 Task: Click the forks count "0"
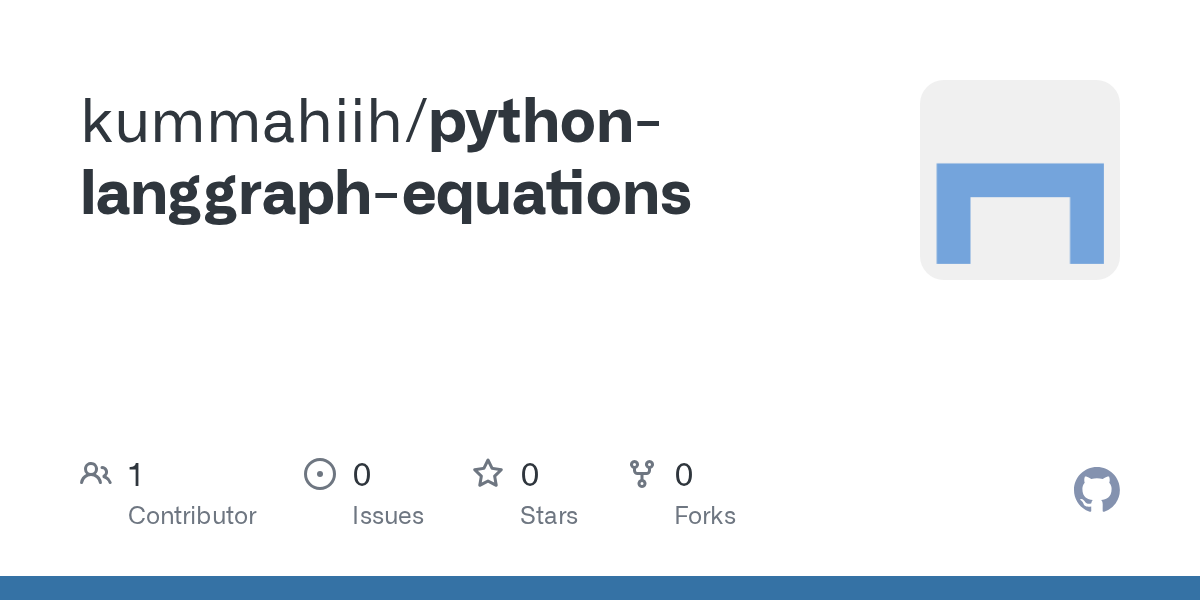(x=684, y=474)
